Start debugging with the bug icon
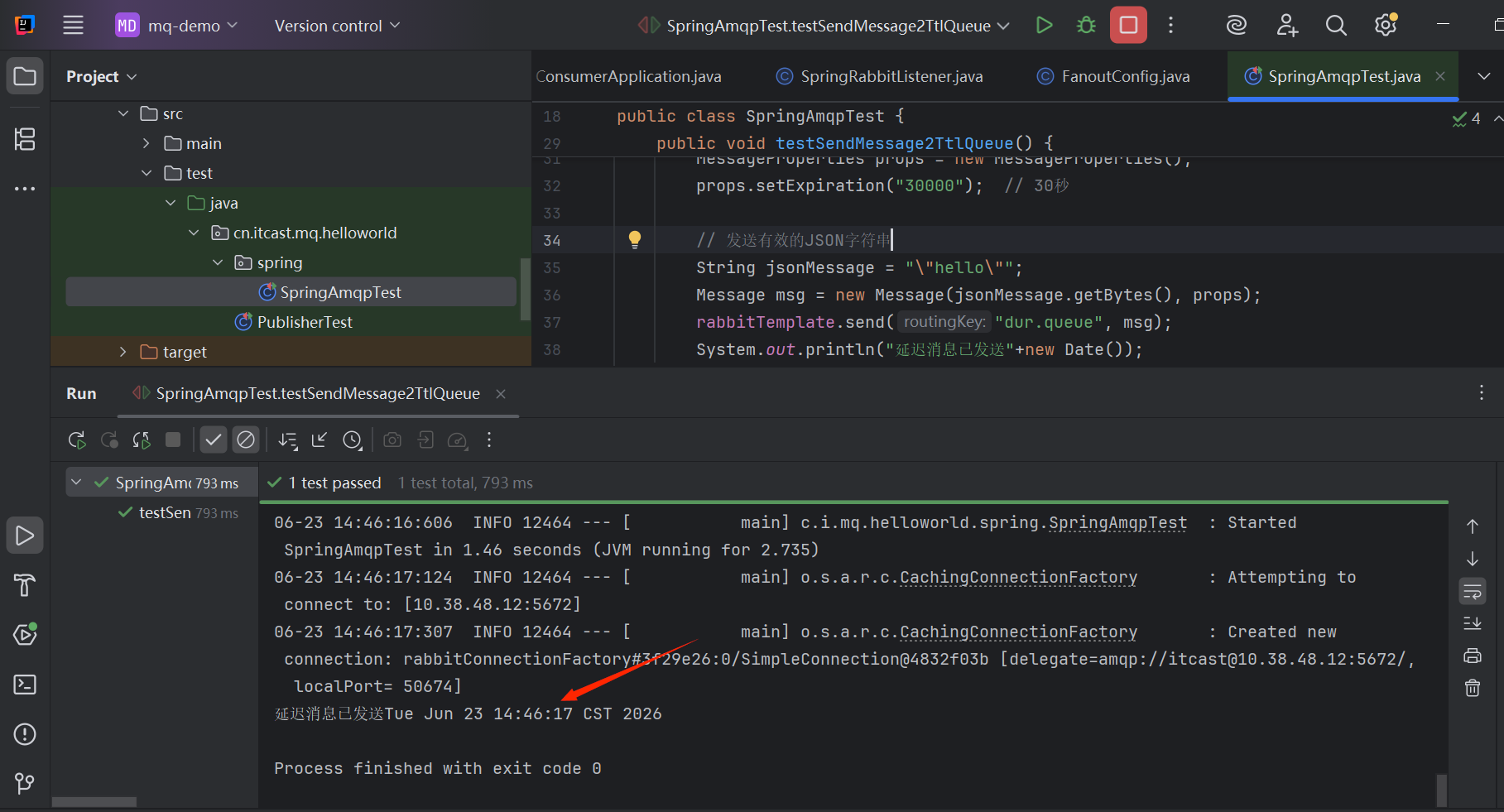Screen dimensions: 1504x812 point(1086,26)
